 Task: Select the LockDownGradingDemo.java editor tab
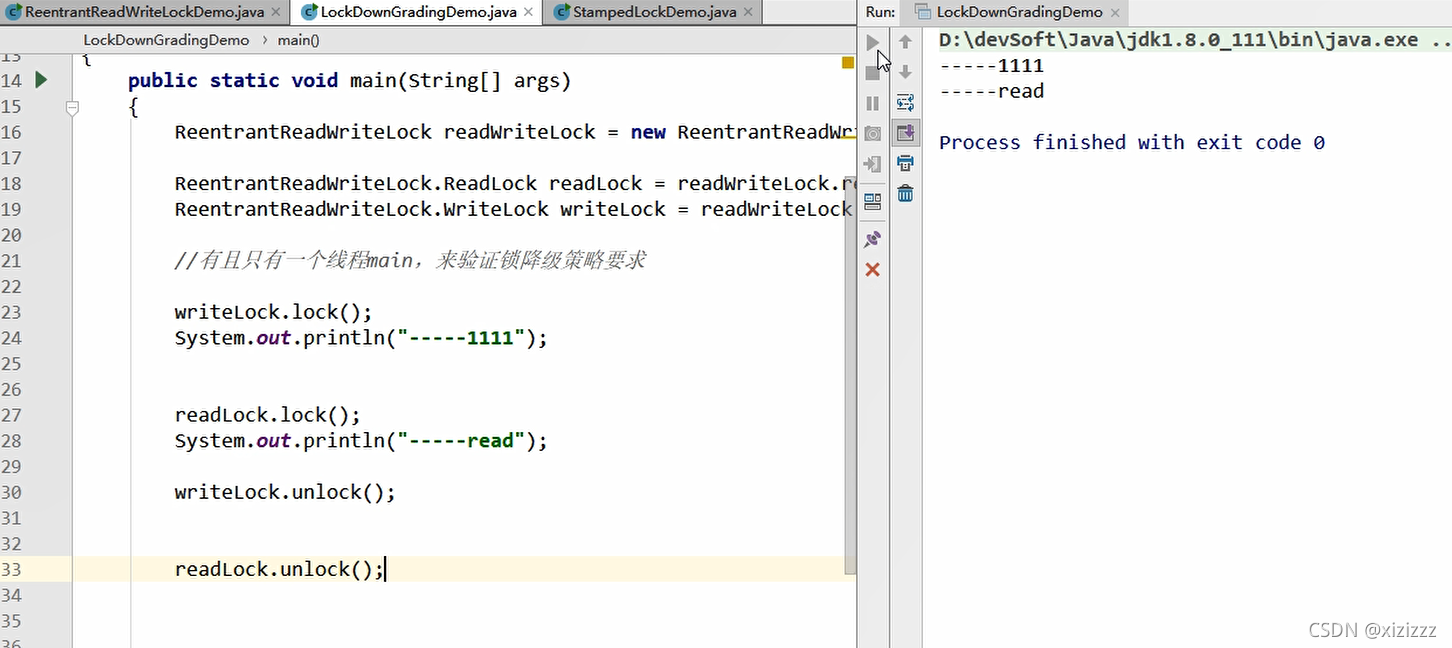pos(418,12)
